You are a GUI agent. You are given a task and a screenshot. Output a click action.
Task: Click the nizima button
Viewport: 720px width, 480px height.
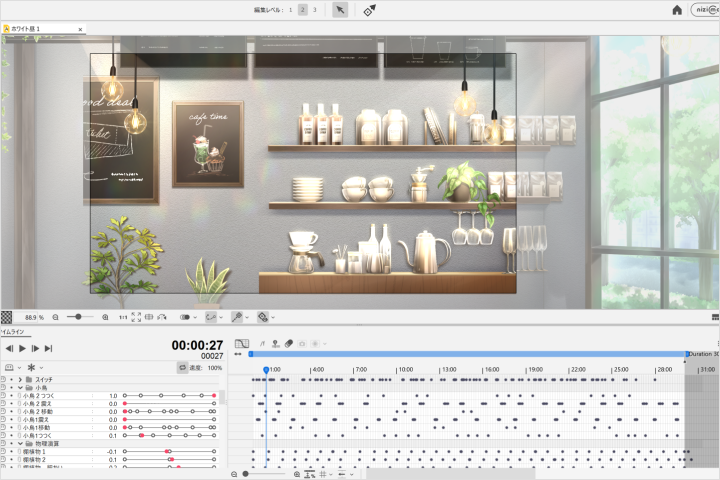(706, 10)
